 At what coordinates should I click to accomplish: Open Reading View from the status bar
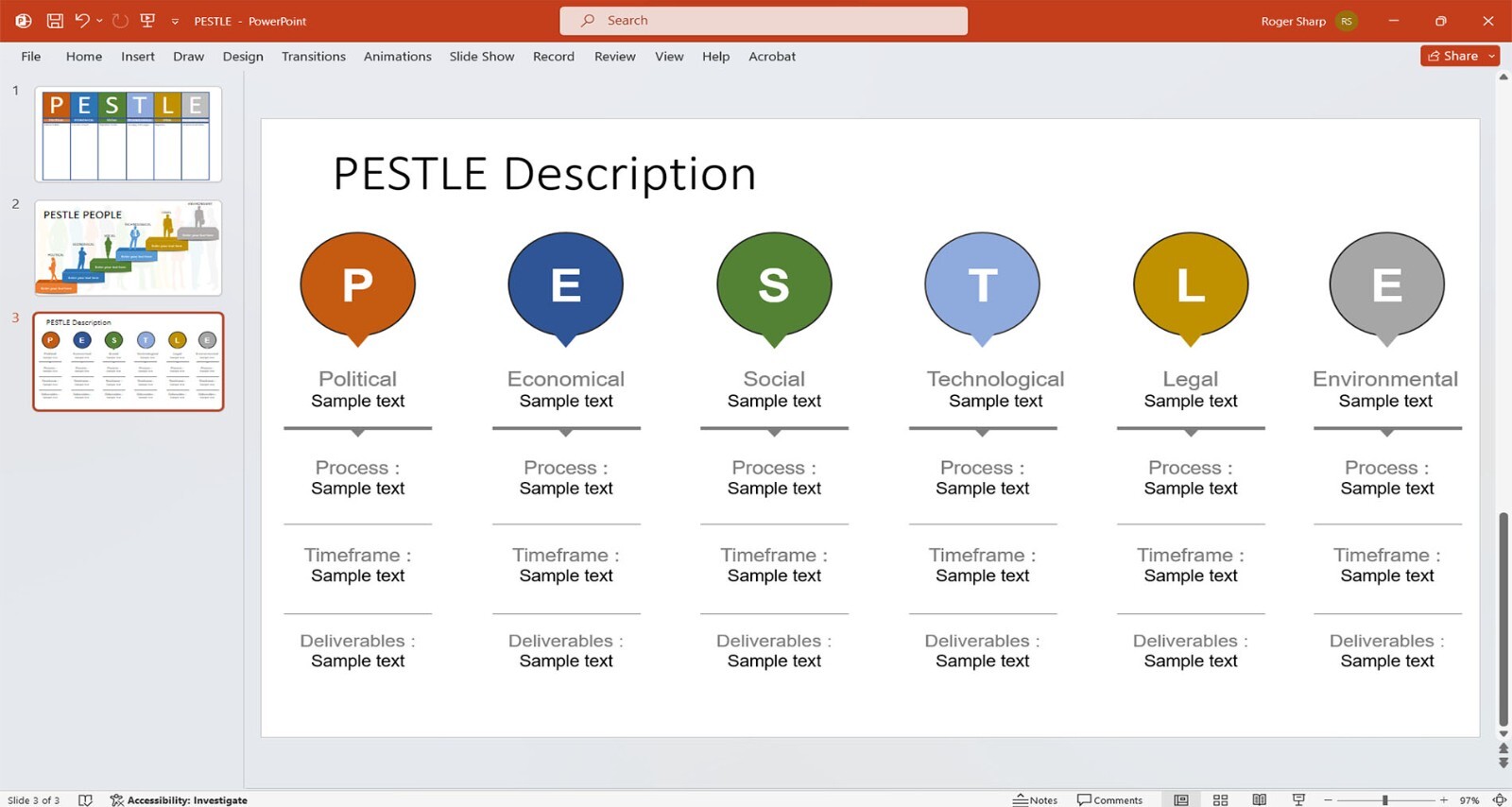1259,799
